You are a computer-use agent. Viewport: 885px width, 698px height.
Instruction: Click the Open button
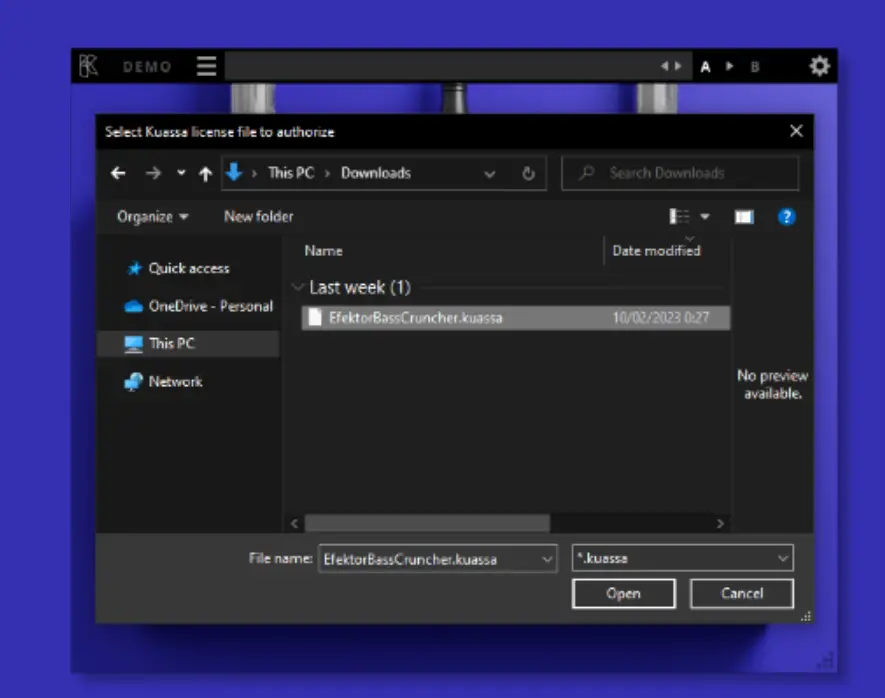[623, 593]
